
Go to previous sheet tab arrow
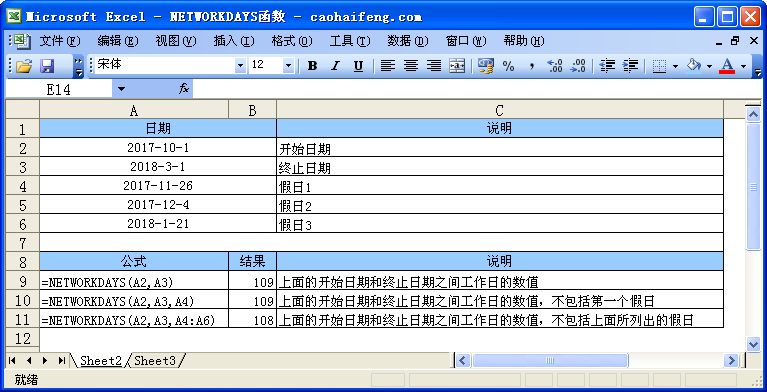tap(29, 361)
